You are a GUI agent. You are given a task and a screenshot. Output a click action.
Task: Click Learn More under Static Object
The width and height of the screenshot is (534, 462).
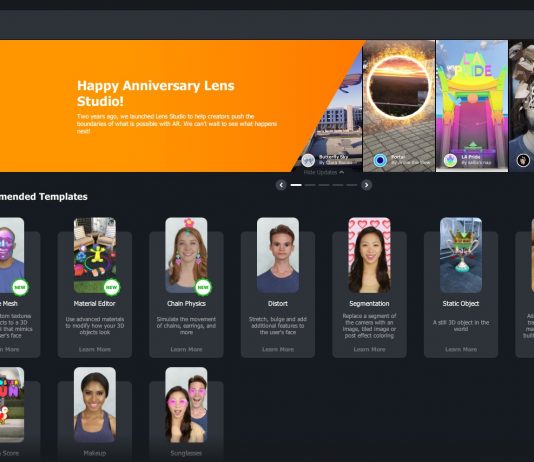(461, 349)
